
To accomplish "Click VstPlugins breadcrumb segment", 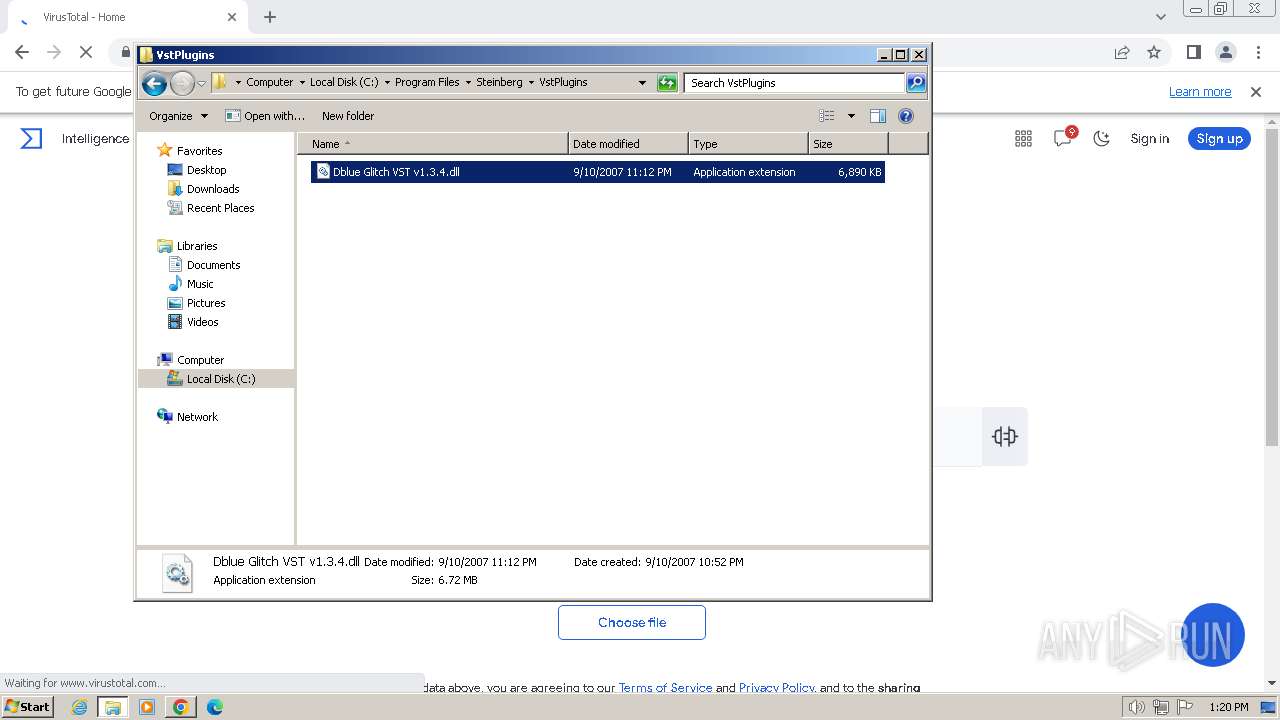I will 563,82.
